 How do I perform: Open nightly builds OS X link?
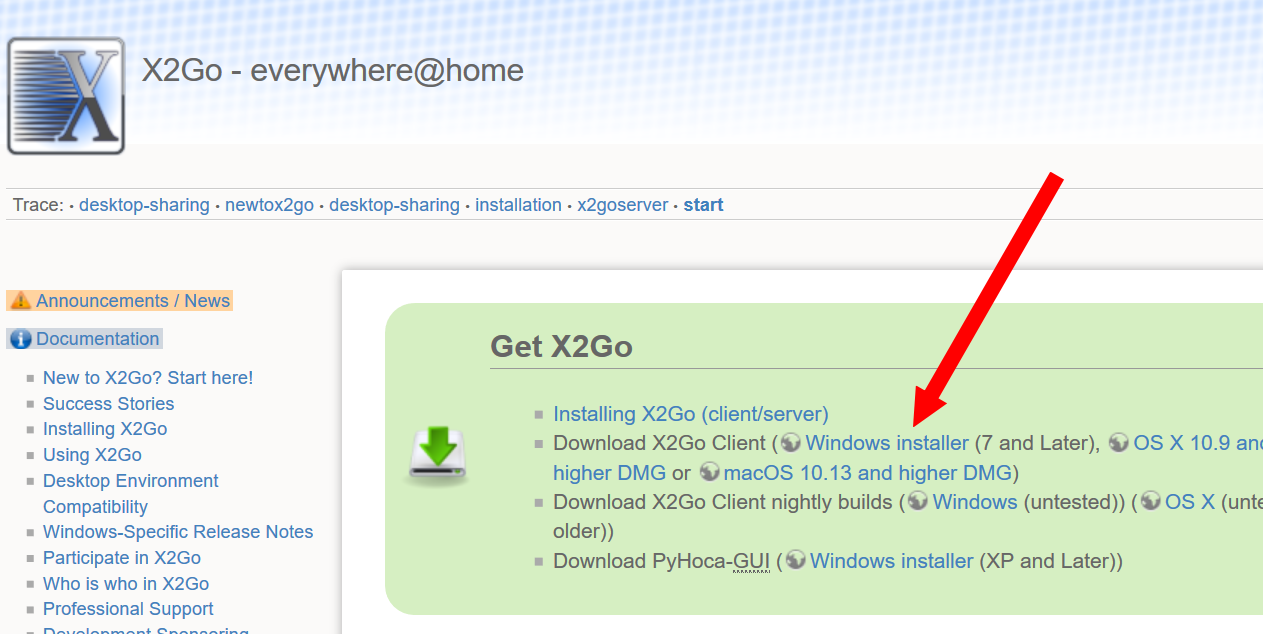point(1190,502)
